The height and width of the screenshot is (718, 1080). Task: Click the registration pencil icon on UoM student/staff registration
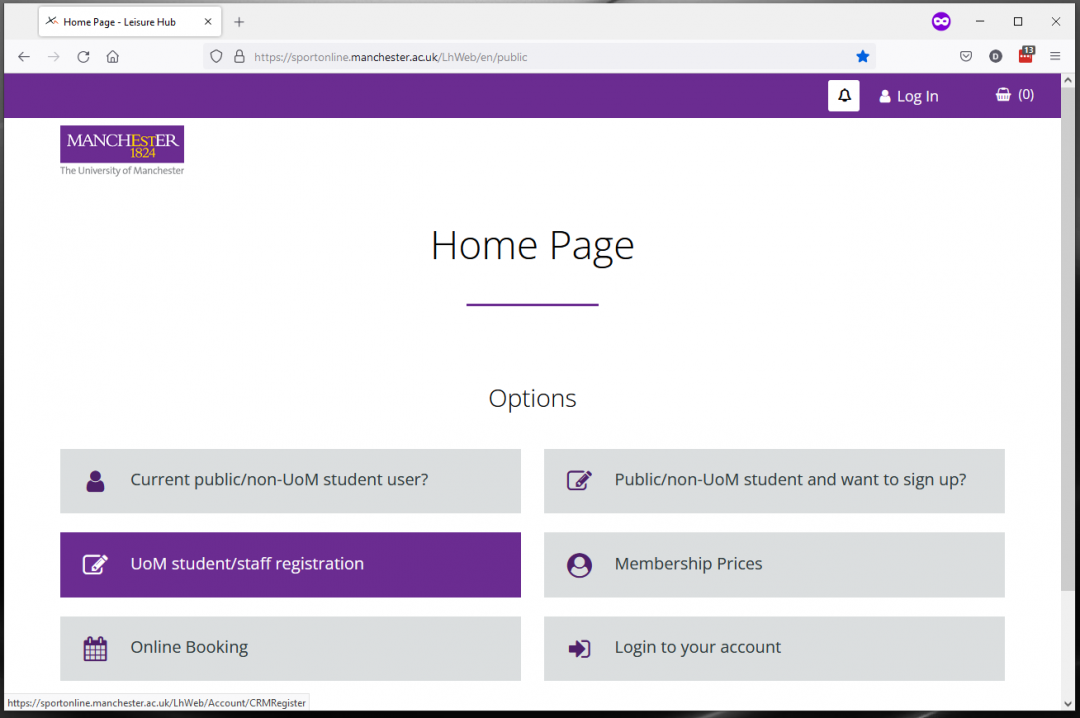[95, 564]
